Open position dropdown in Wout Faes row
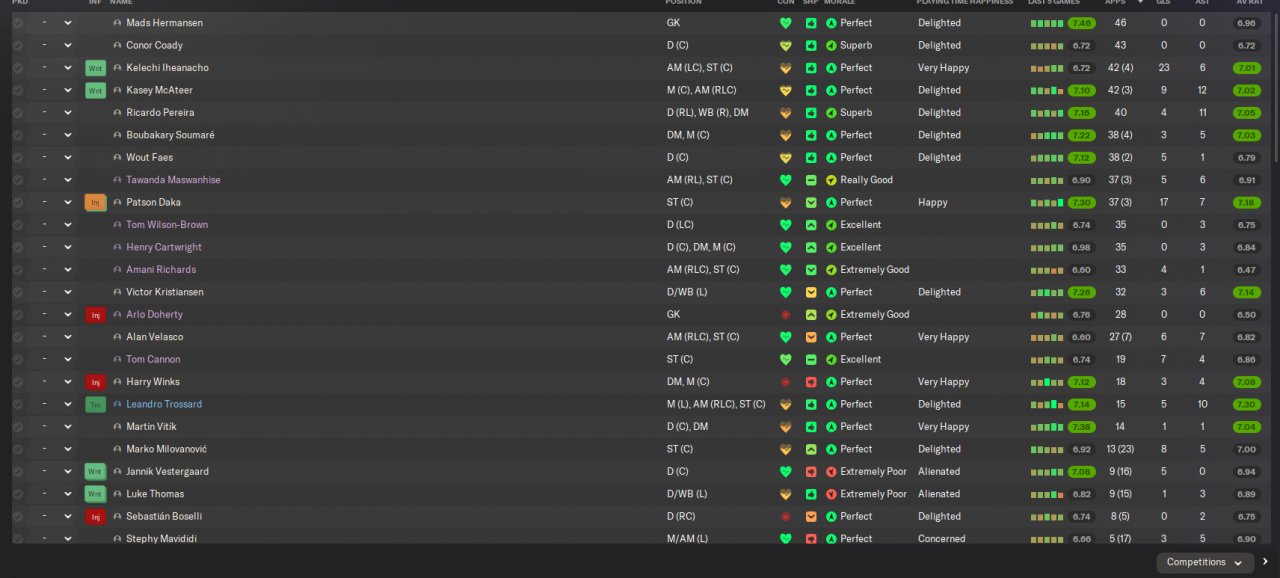This screenshot has width=1280, height=578. click(x=68, y=157)
